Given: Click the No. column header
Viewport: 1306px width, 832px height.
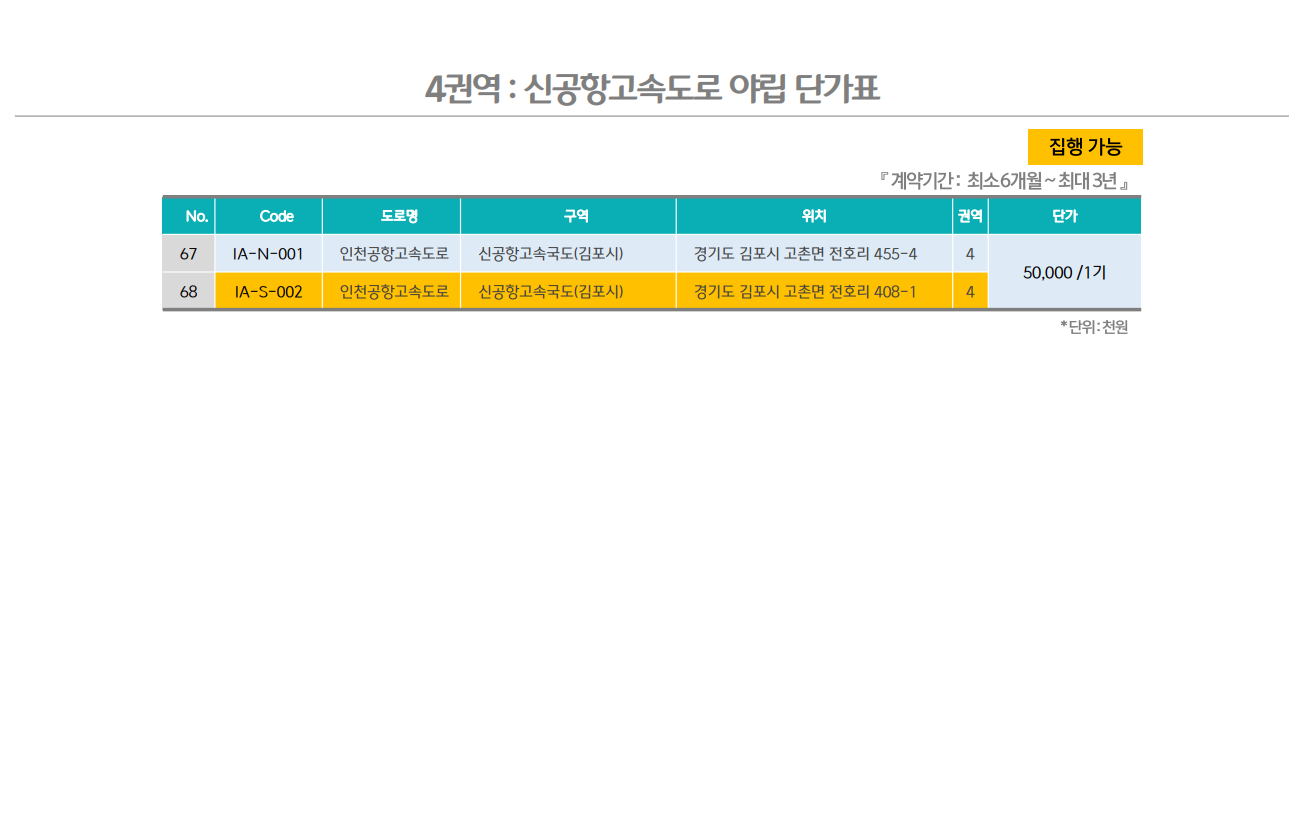Looking at the screenshot, I should click(189, 216).
